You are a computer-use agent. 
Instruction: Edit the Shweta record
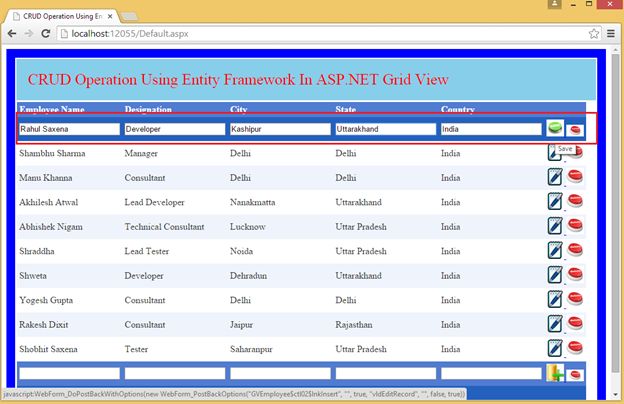[x=555, y=275]
